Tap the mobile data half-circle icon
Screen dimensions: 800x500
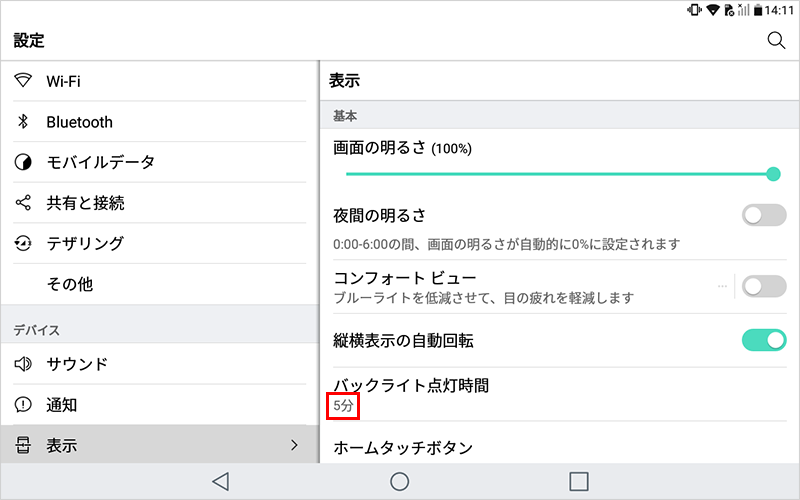coord(23,162)
